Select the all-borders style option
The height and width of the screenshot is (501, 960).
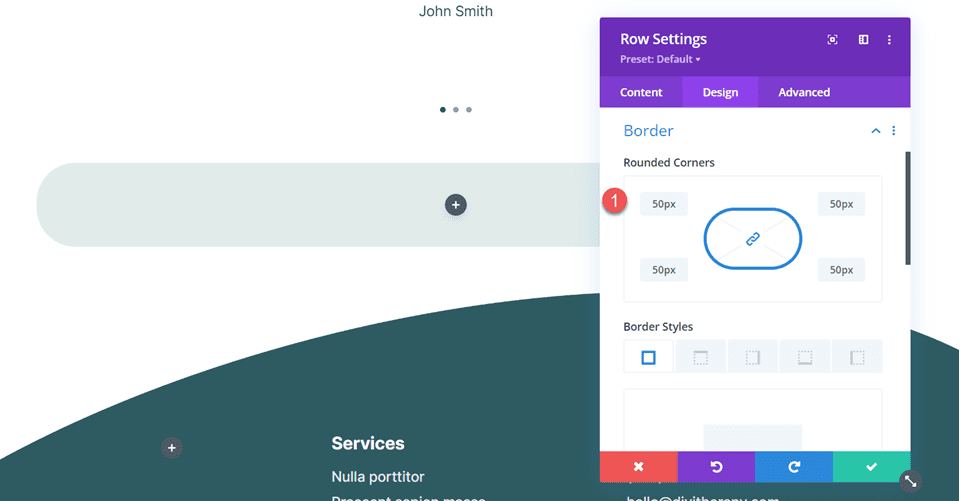(x=648, y=357)
